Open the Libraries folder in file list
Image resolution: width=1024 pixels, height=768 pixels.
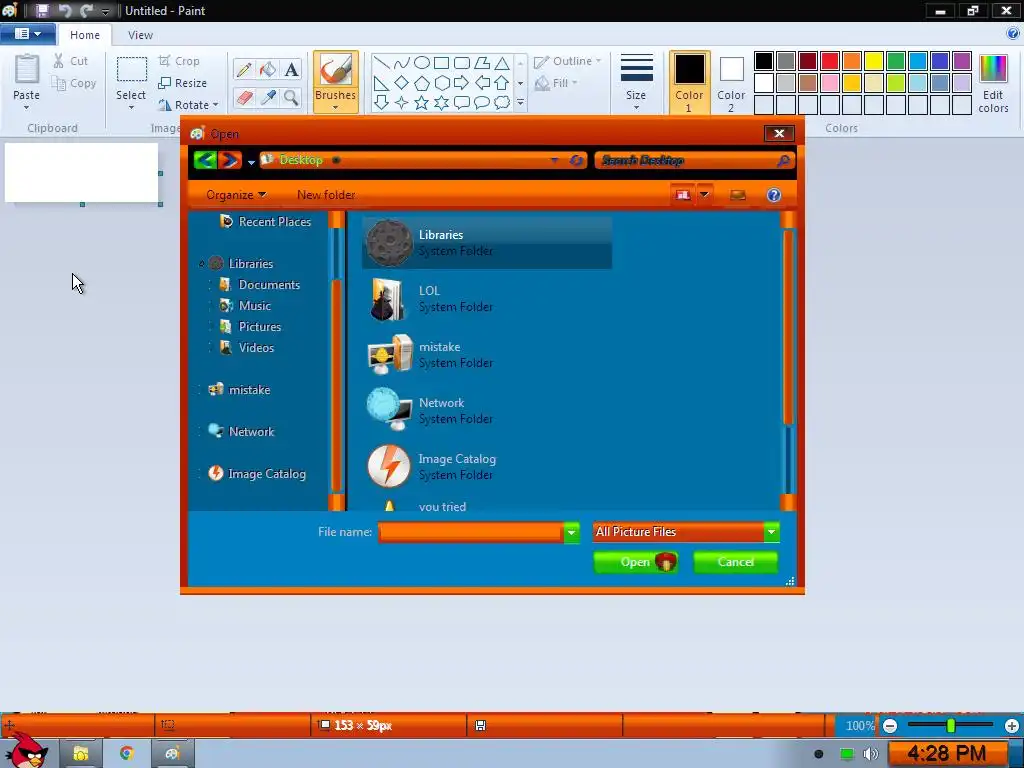487,242
